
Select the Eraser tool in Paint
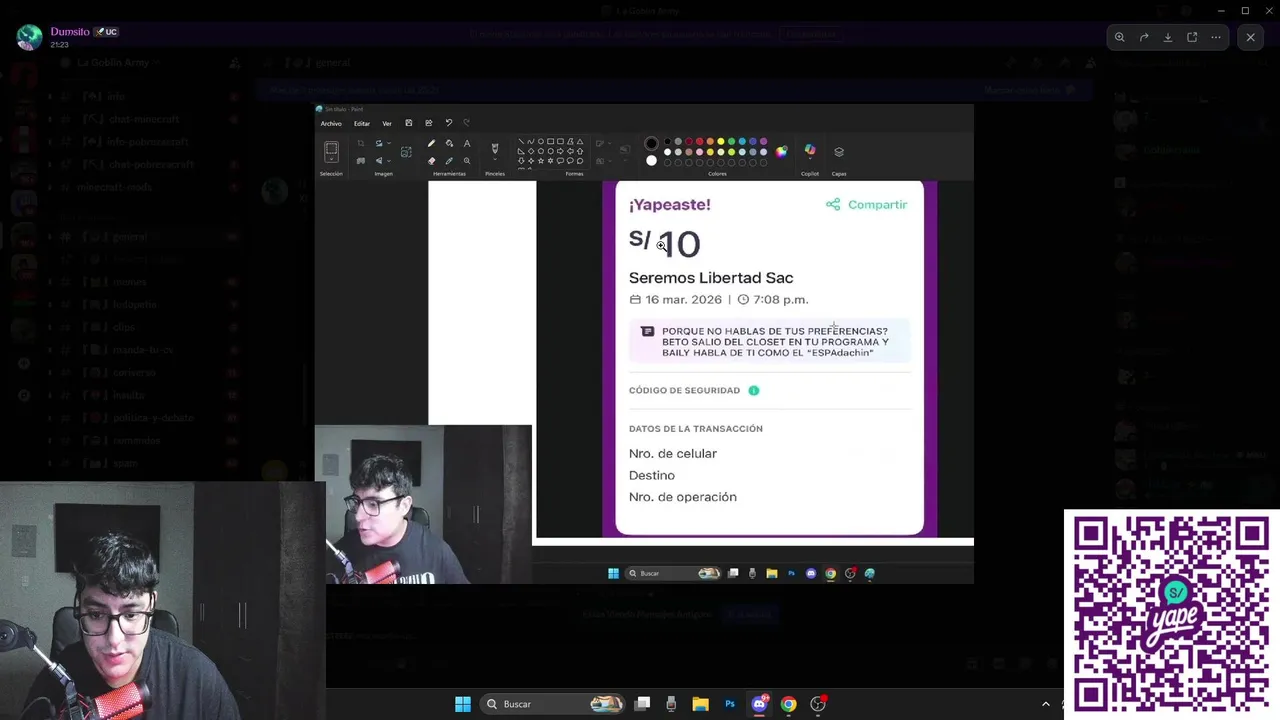click(431, 161)
